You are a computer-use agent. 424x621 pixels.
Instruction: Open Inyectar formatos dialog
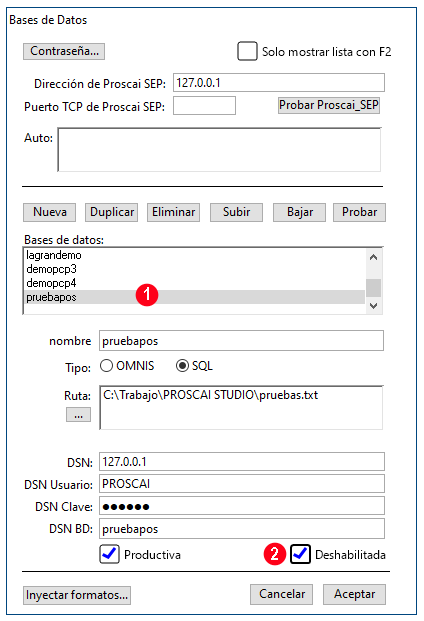pos(77,595)
